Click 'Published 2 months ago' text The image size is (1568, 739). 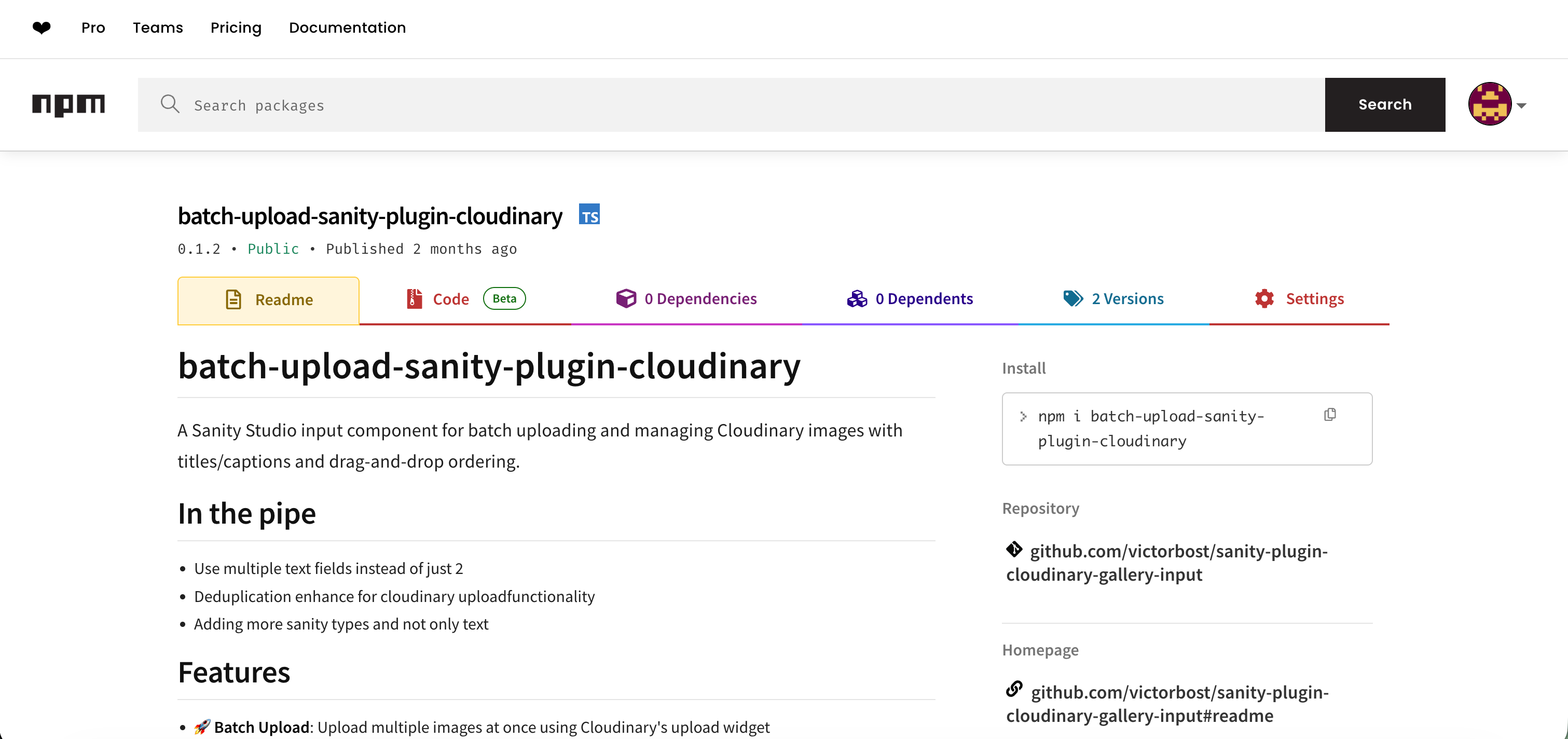click(421, 249)
